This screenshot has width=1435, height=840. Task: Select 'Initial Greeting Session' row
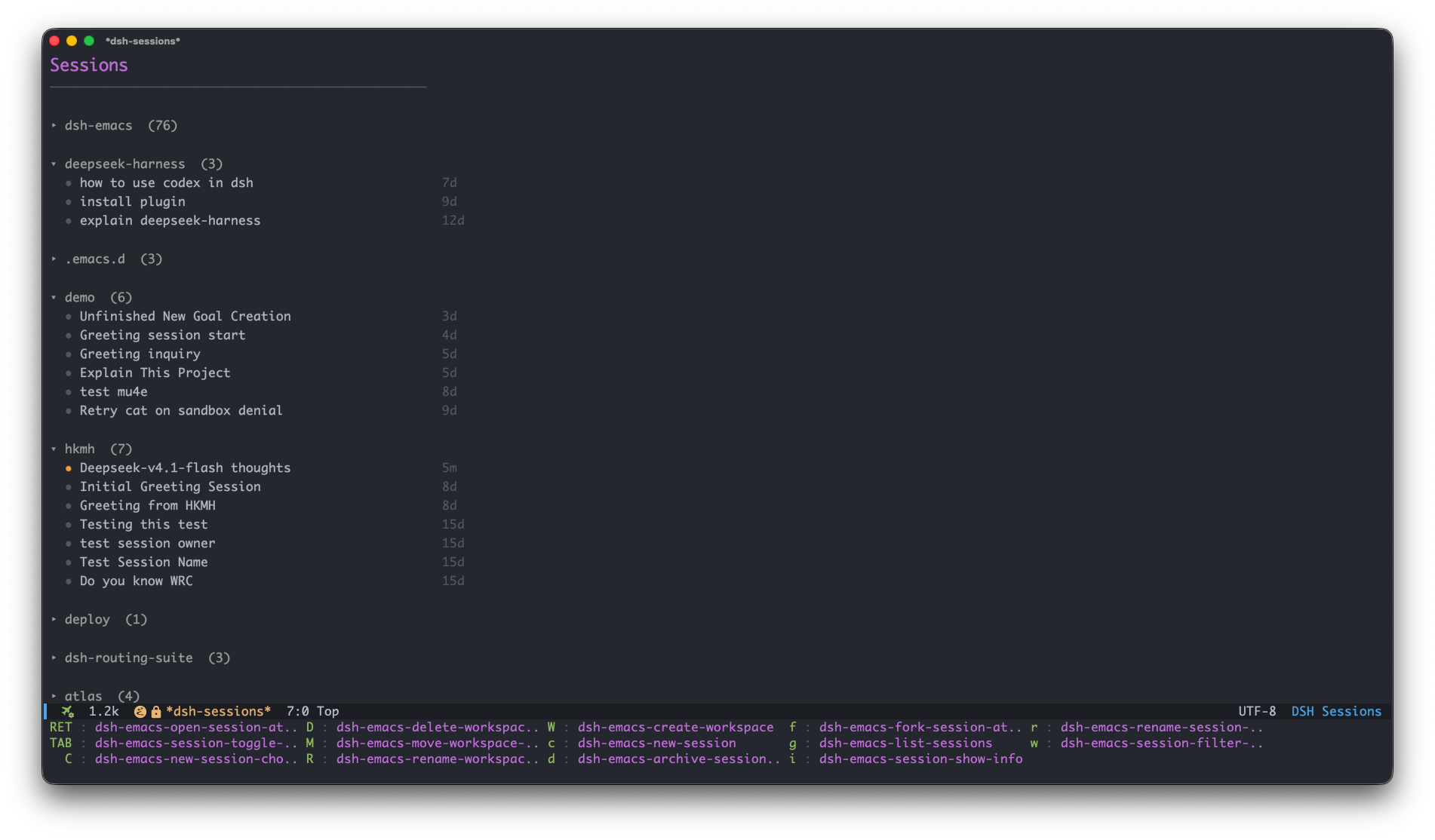click(x=170, y=486)
